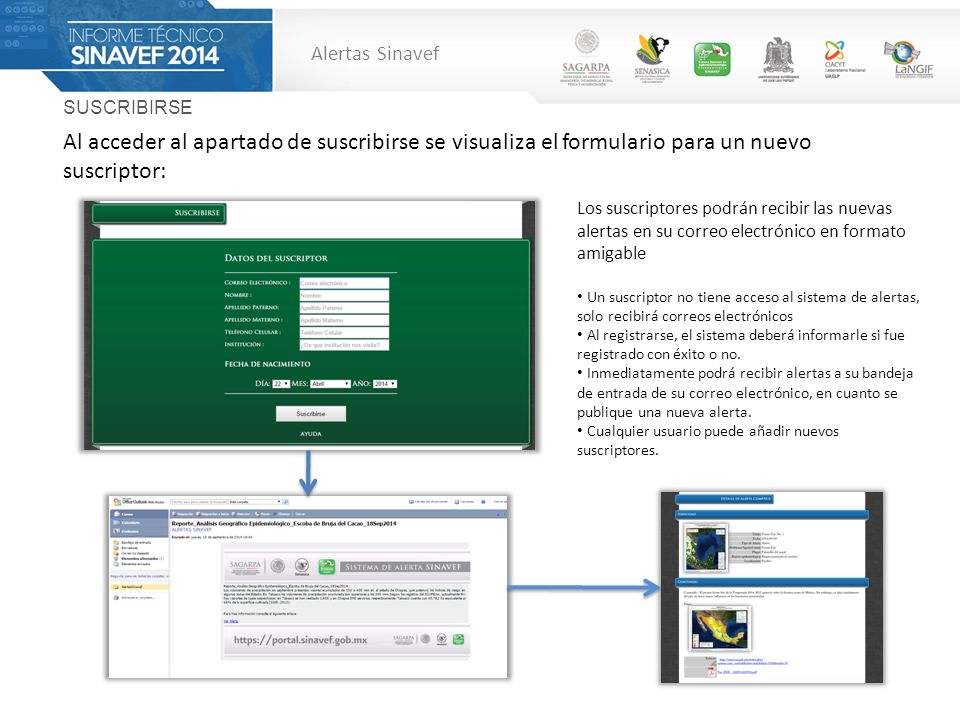Click the SAGARPA logo in email banner

246,567
